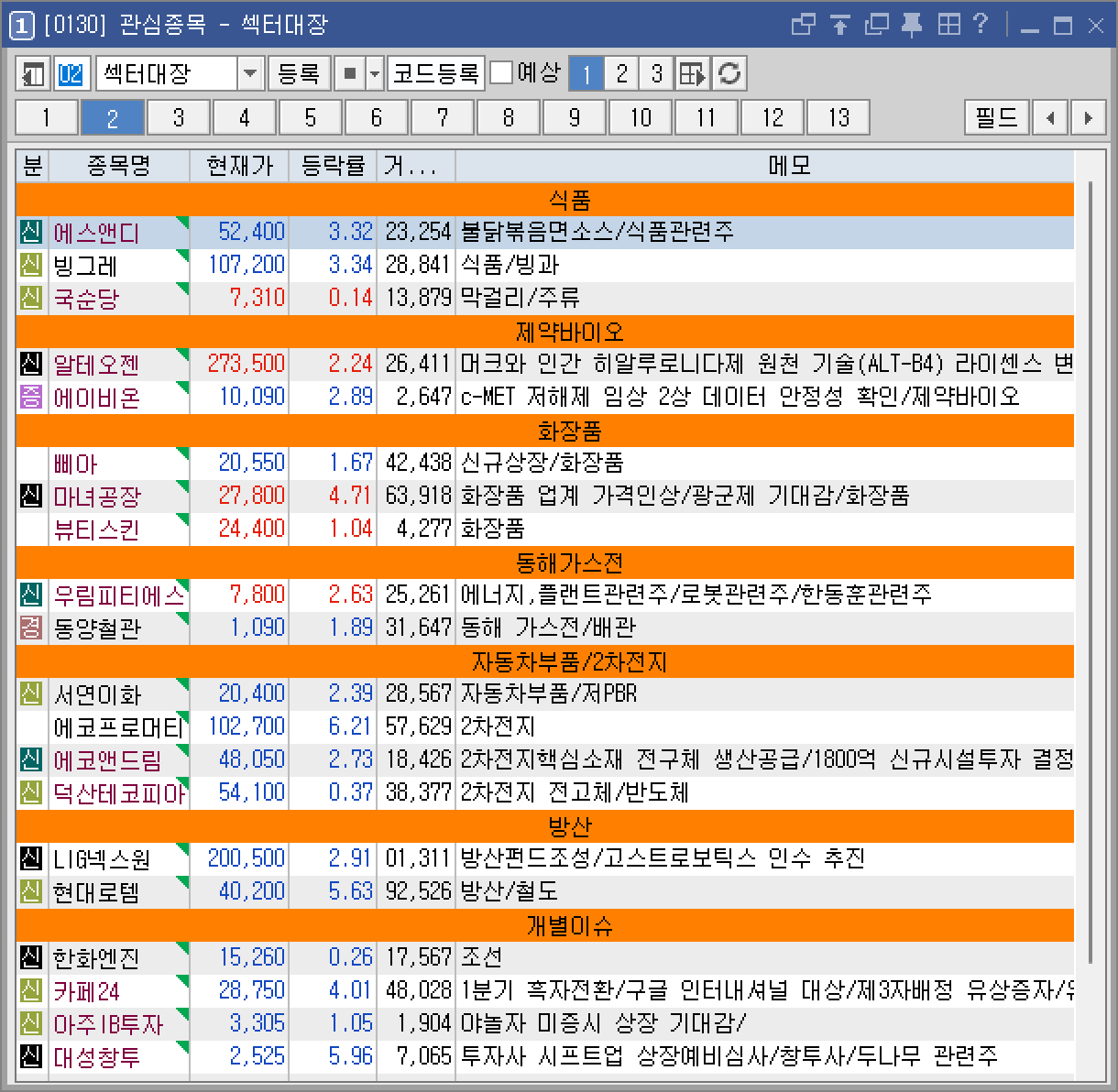Click the blue 02 group number box
The height and width of the screenshot is (1092, 1118).
[x=71, y=74]
